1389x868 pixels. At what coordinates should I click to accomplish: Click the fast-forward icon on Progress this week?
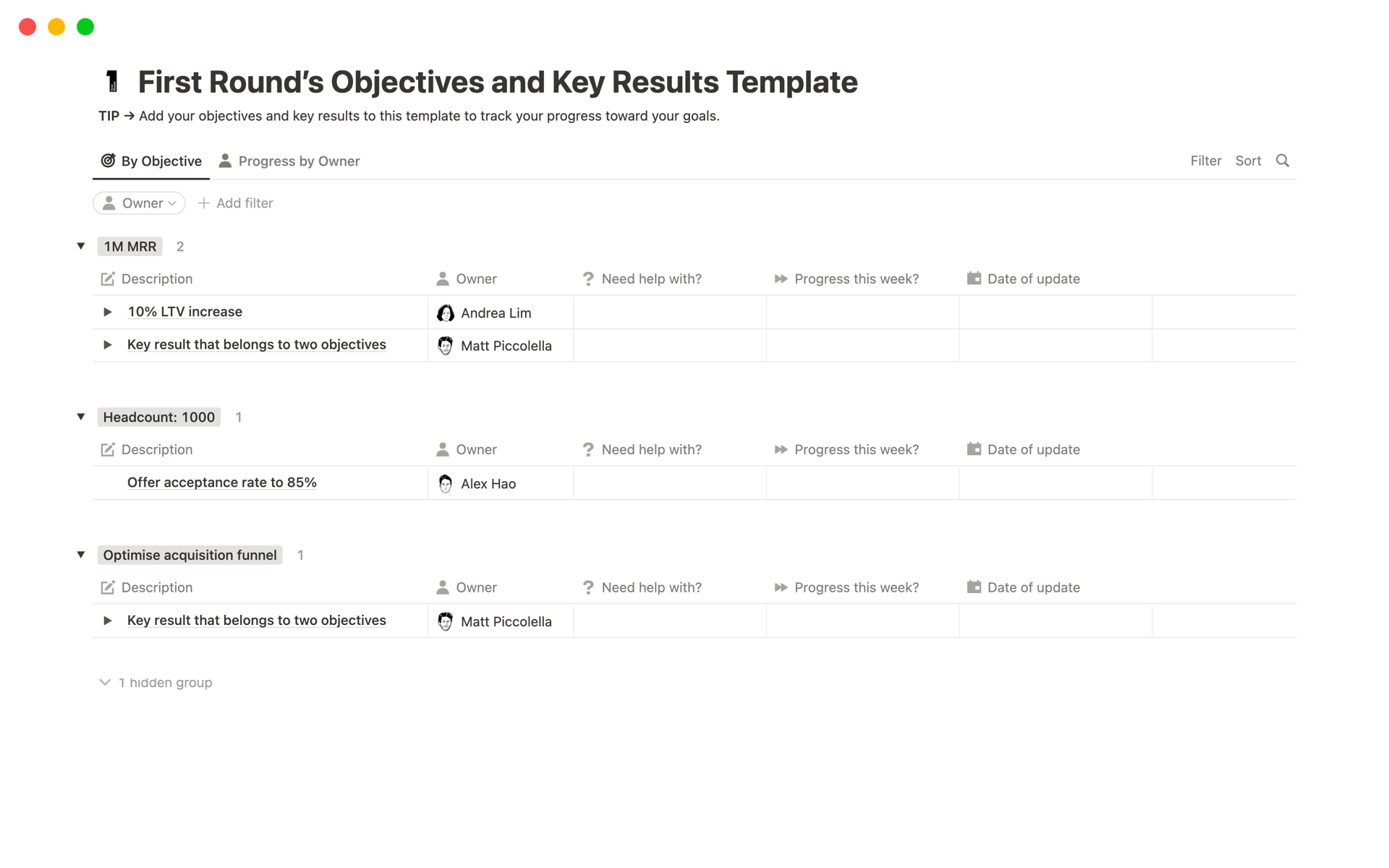(781, 278)
